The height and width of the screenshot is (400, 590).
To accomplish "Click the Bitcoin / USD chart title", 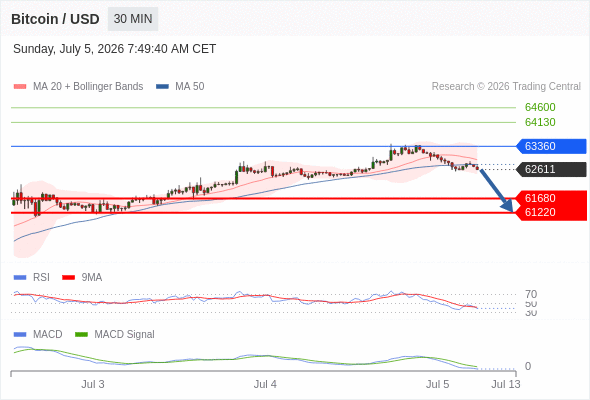I will coord(55,19).
